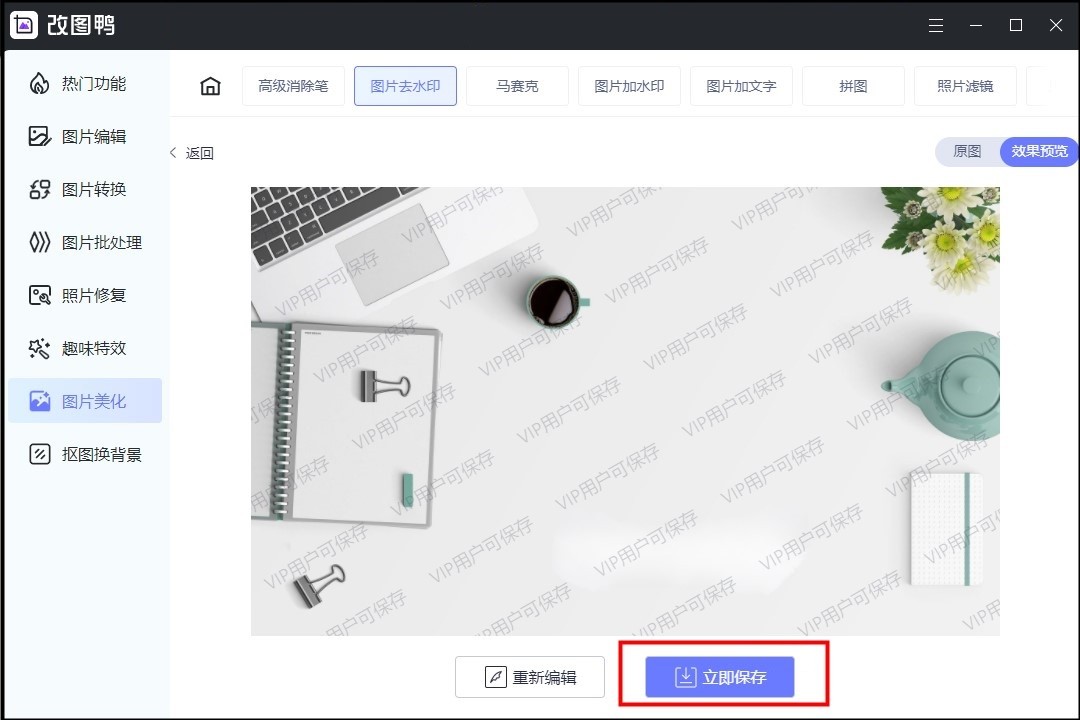
Task: Switch to the 马赛克 tab
Action: [x=517, y=86]
